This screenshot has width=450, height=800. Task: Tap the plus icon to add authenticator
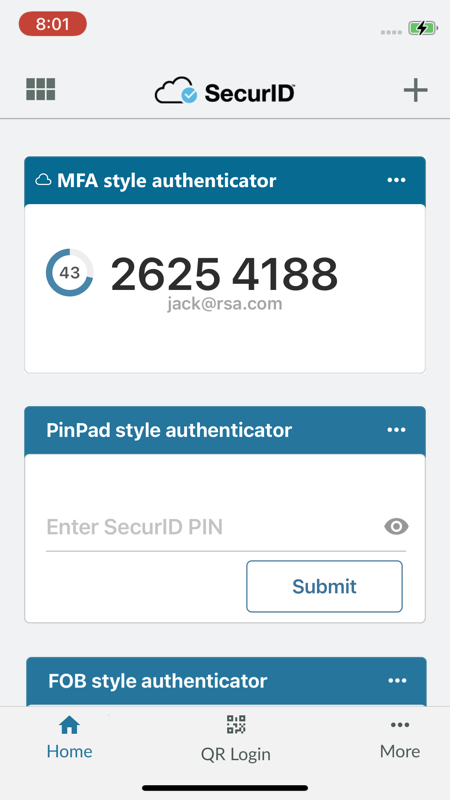click(415, 91)
